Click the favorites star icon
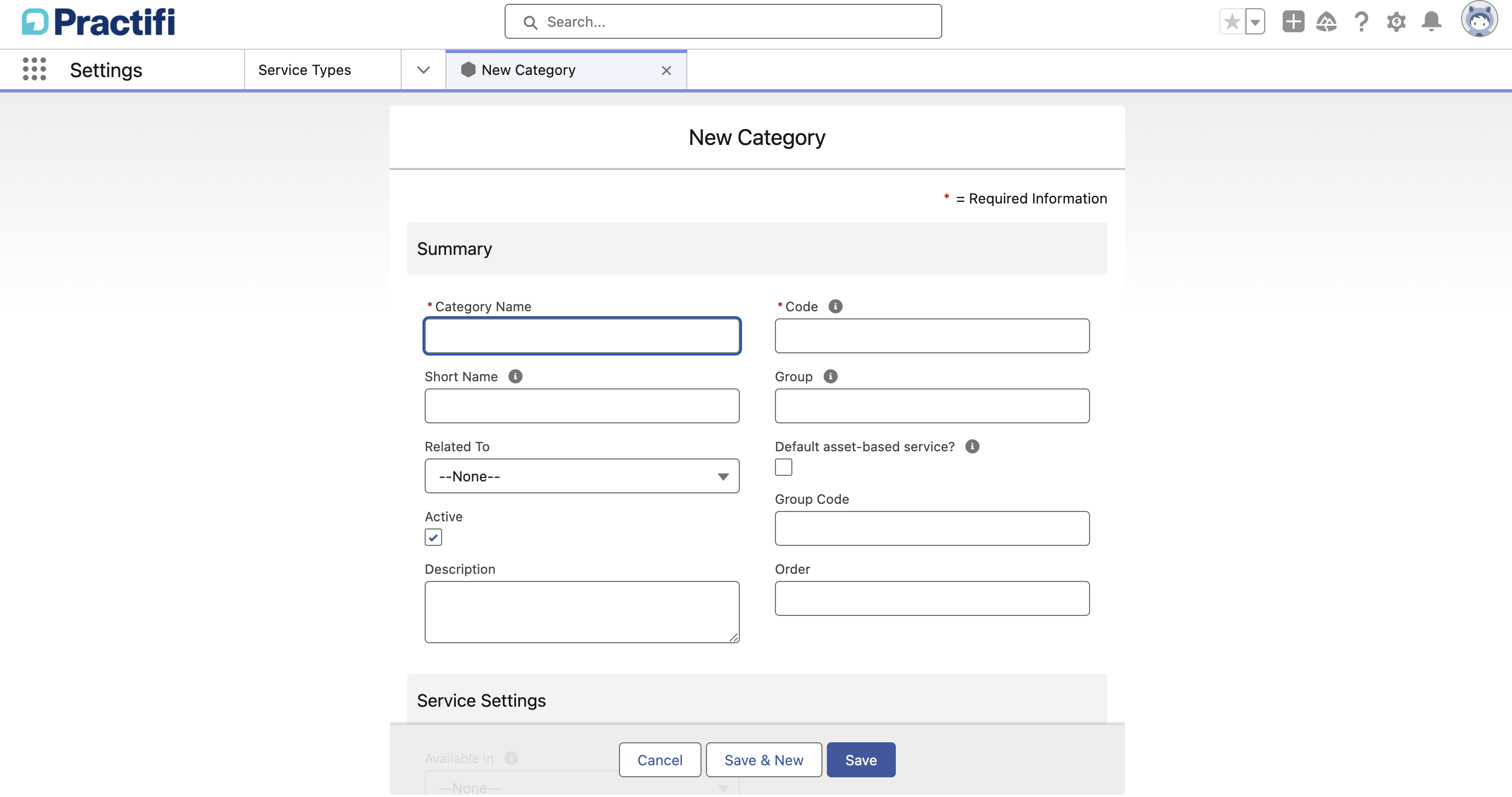 pos(1232,22)
